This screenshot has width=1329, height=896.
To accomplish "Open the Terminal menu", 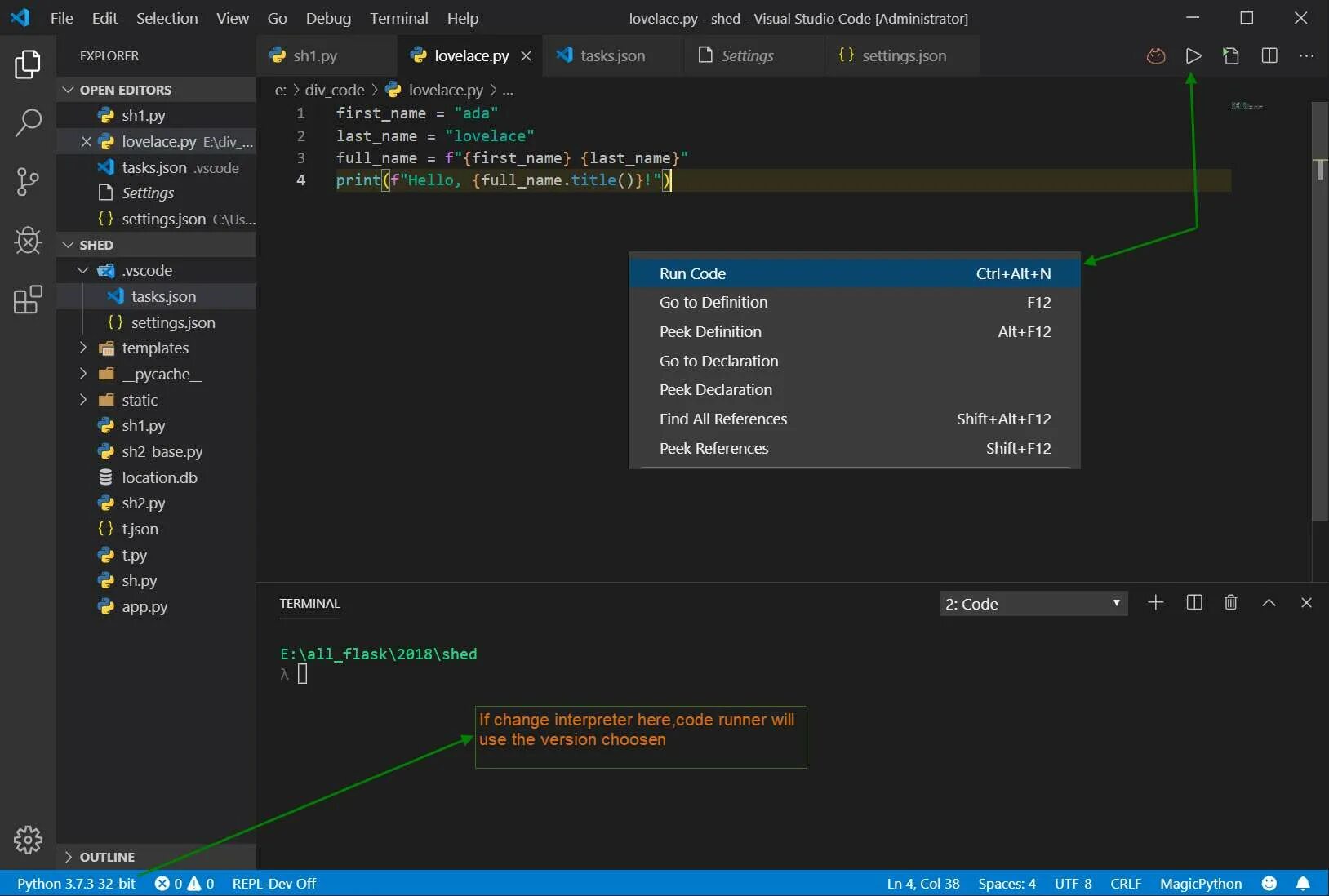I will pos(398,18).
